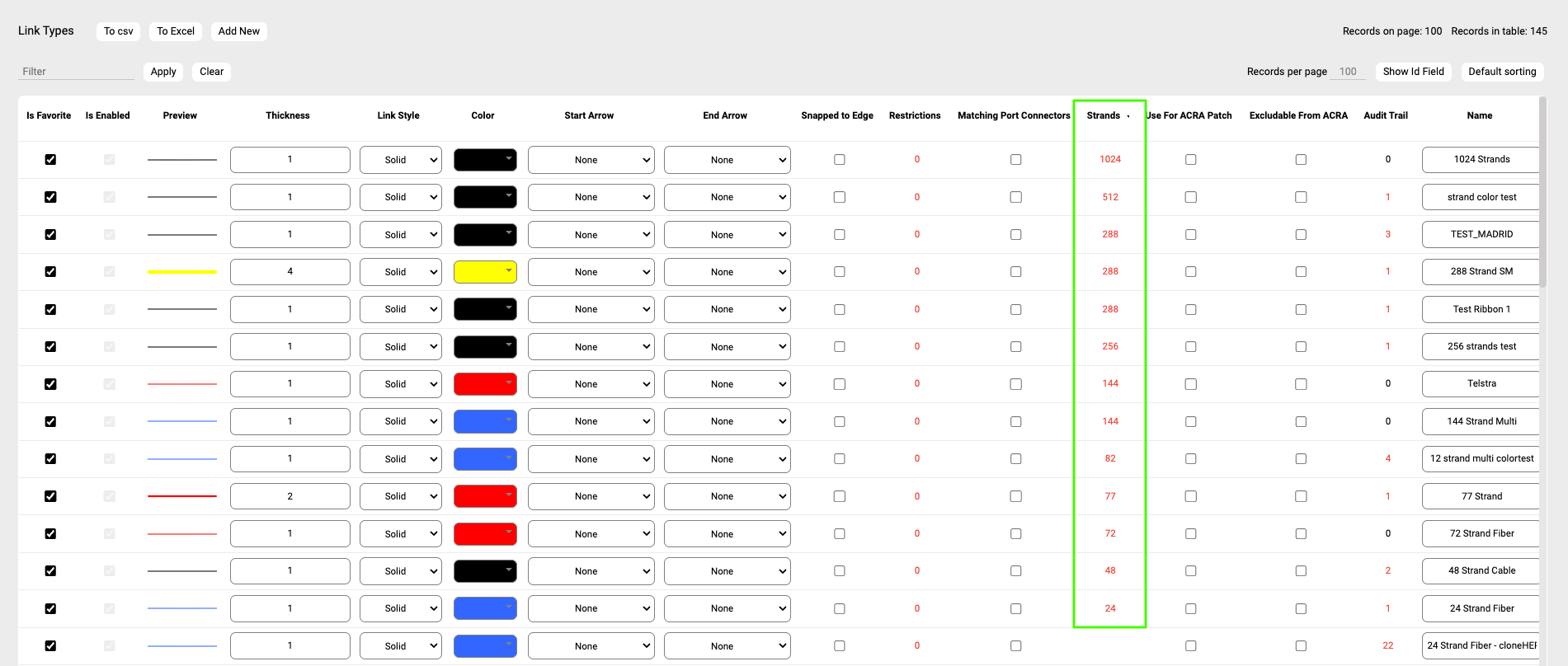Sort by the Thickness column header

pyautogui.click(x=287, y=115)
